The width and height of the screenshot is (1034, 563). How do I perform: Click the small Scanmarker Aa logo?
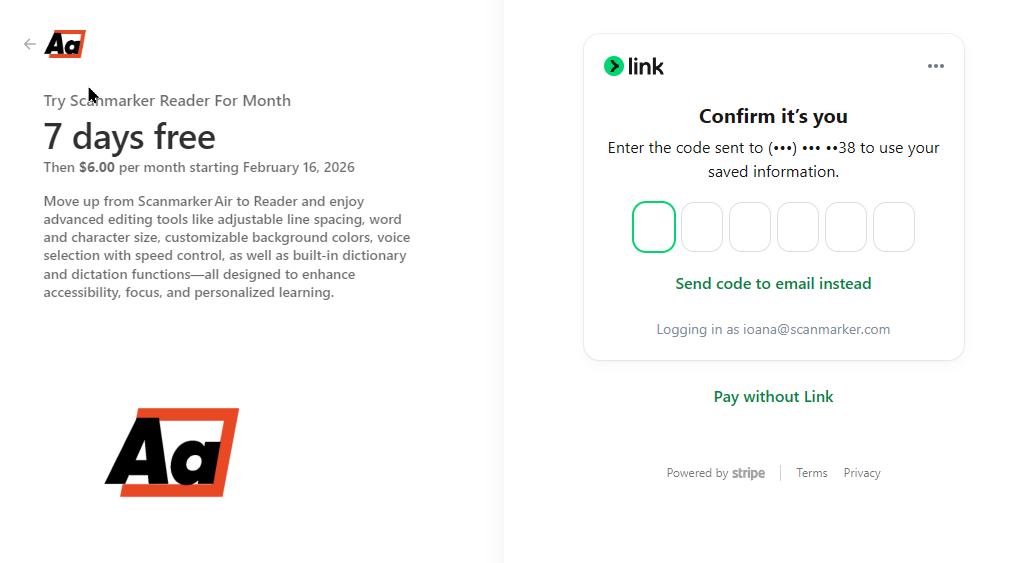65,44
